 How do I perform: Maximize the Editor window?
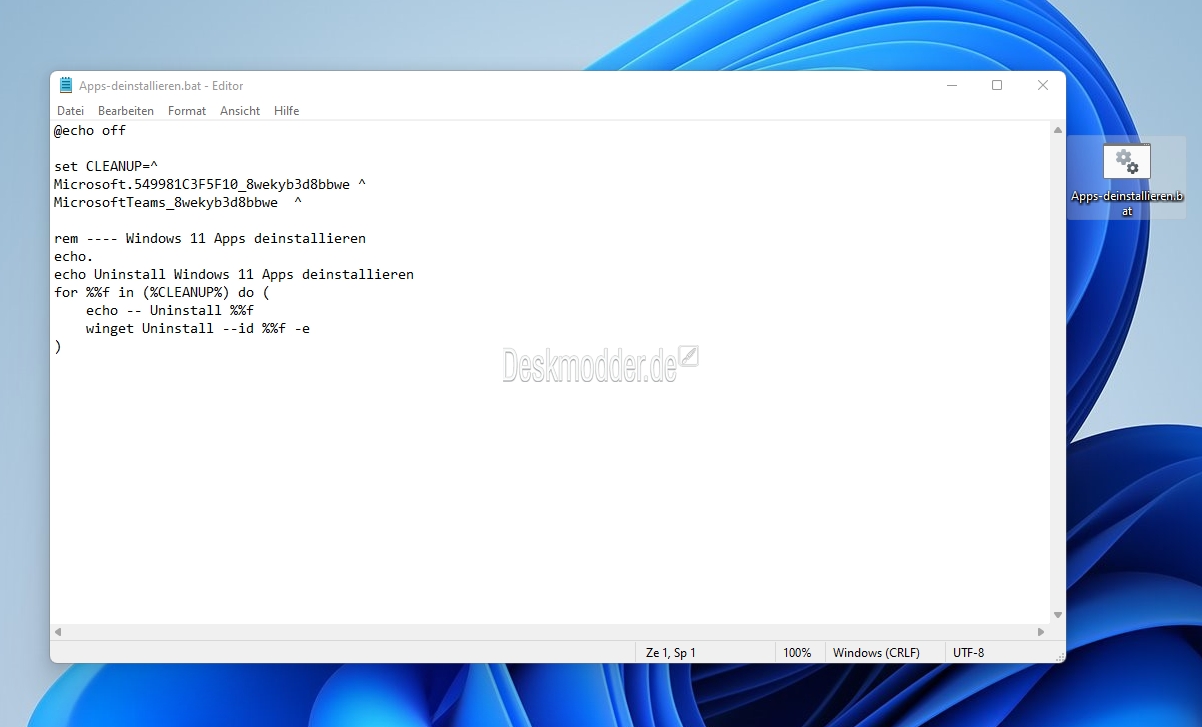point(997,86)
